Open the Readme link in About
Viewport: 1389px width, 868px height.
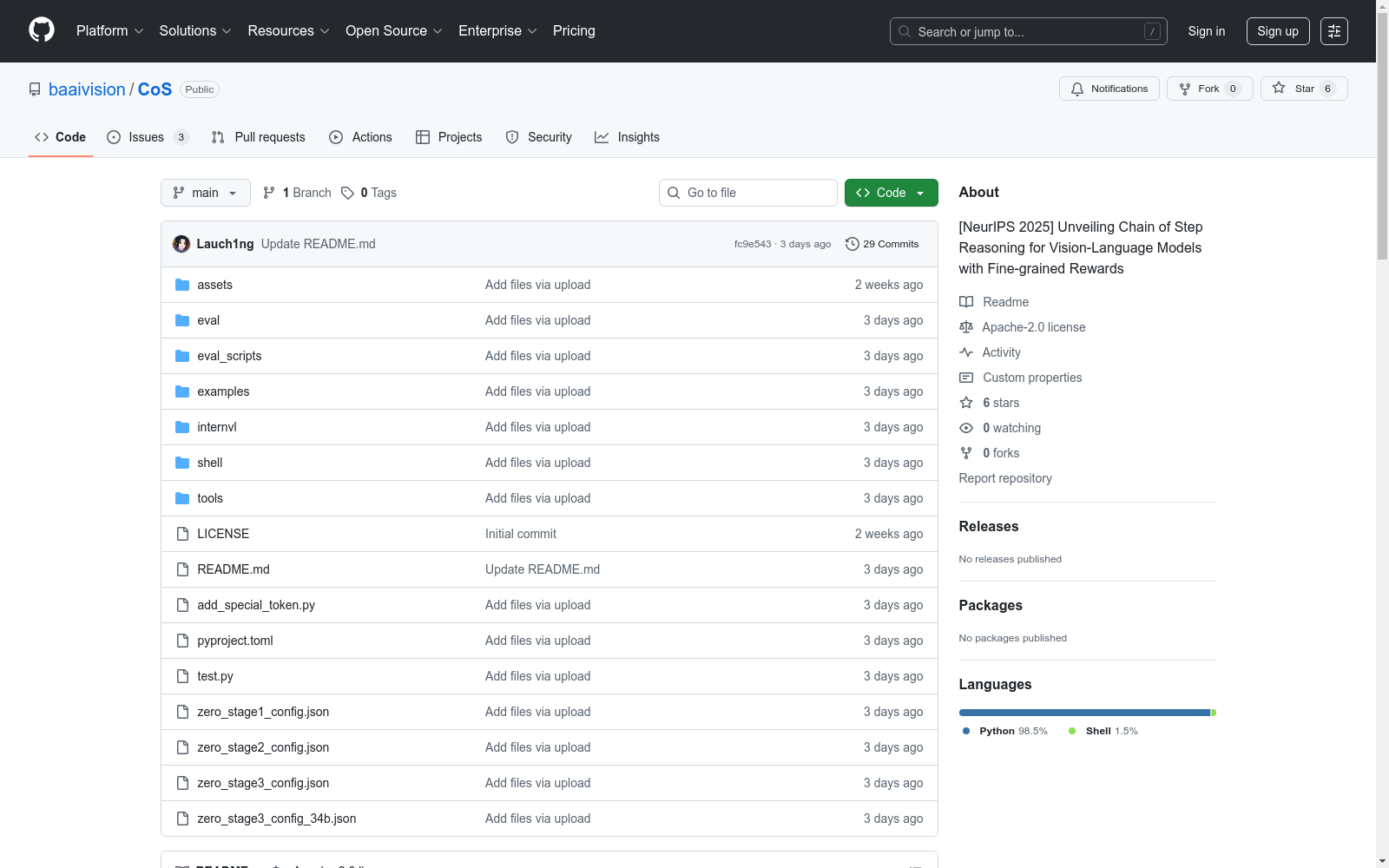tap(994, 302)
